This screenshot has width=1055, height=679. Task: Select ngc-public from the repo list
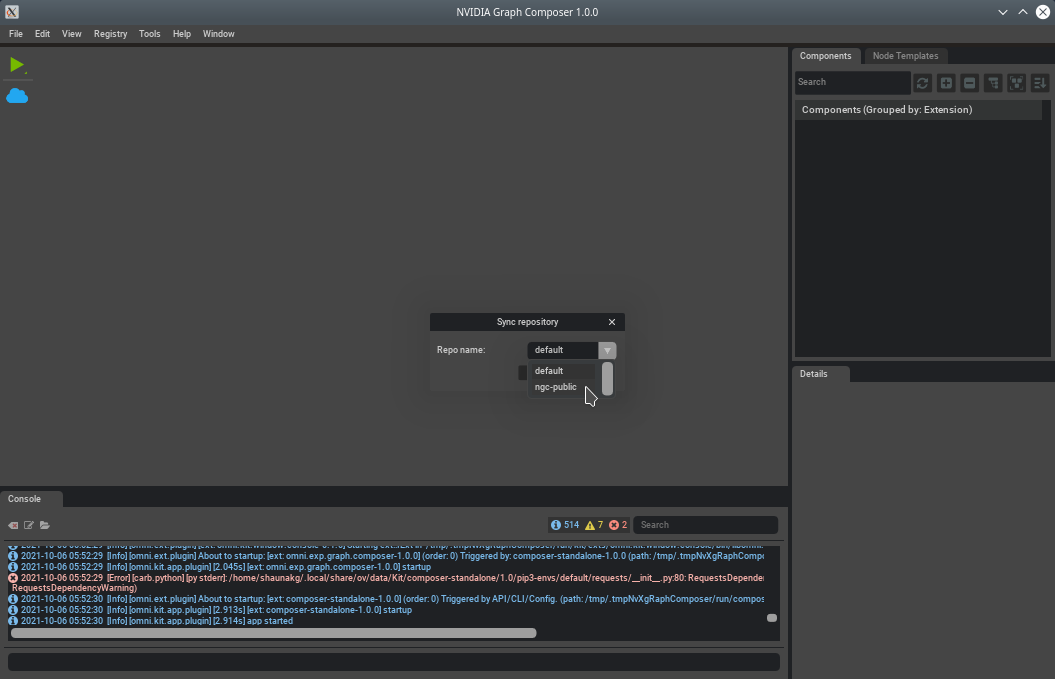(x=556, y=387)
